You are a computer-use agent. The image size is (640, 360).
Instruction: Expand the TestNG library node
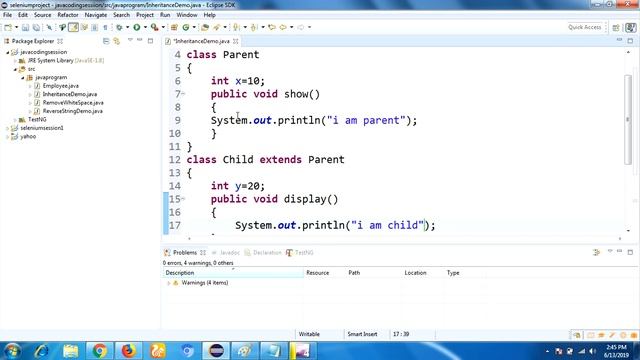pyautogui.click(x=16, y=120)
